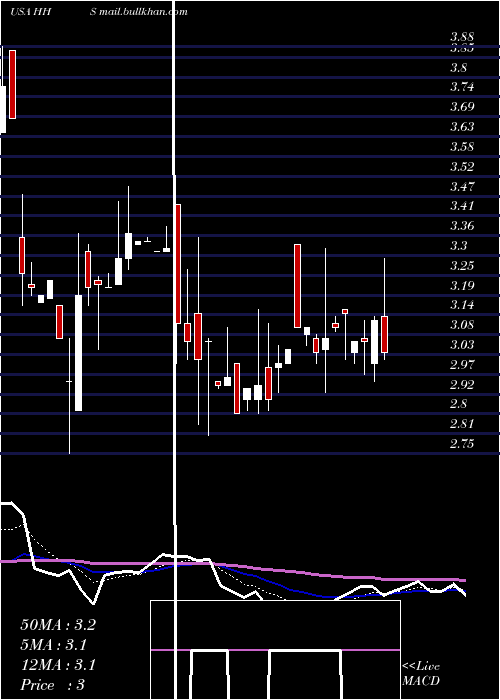Choose the 2.81 price level text
Viewport: 500px width, 700px height.
click(x=462, y=424)
